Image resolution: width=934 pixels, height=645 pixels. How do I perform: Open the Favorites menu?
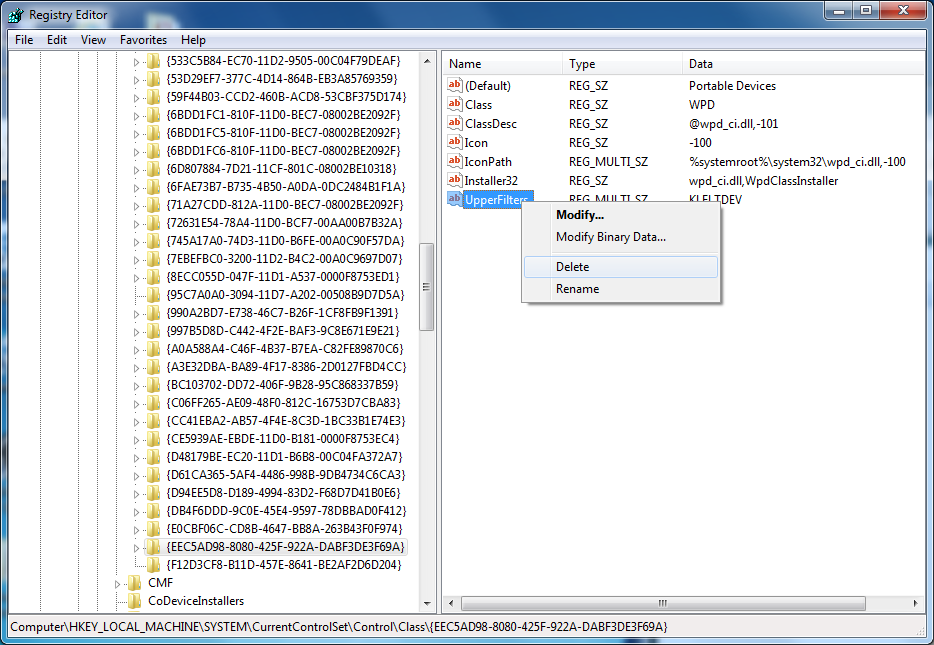point(142,40)
